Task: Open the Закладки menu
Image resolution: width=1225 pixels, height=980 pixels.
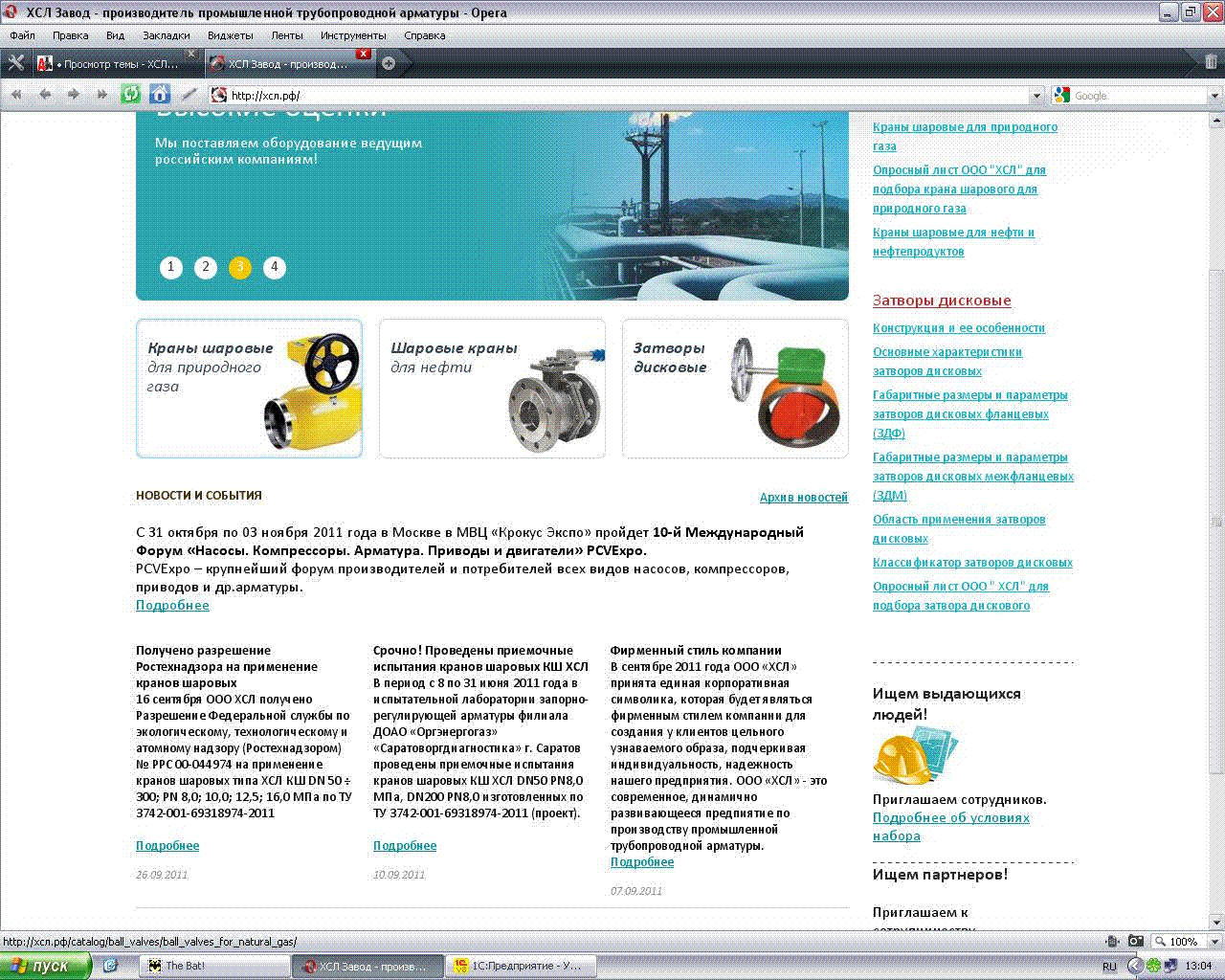Action: 166,35
